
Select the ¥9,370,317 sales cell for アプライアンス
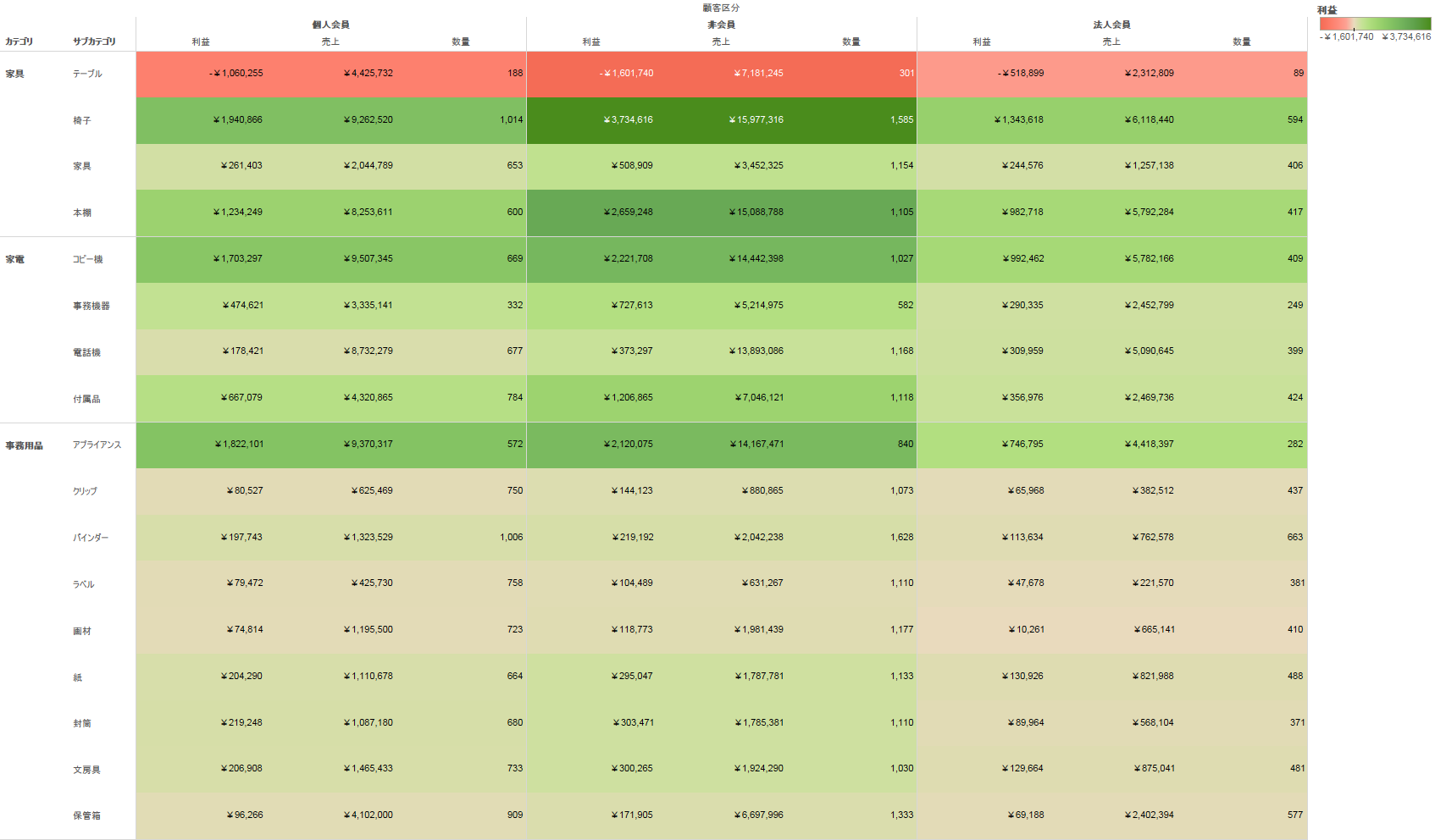coord(368,445)
